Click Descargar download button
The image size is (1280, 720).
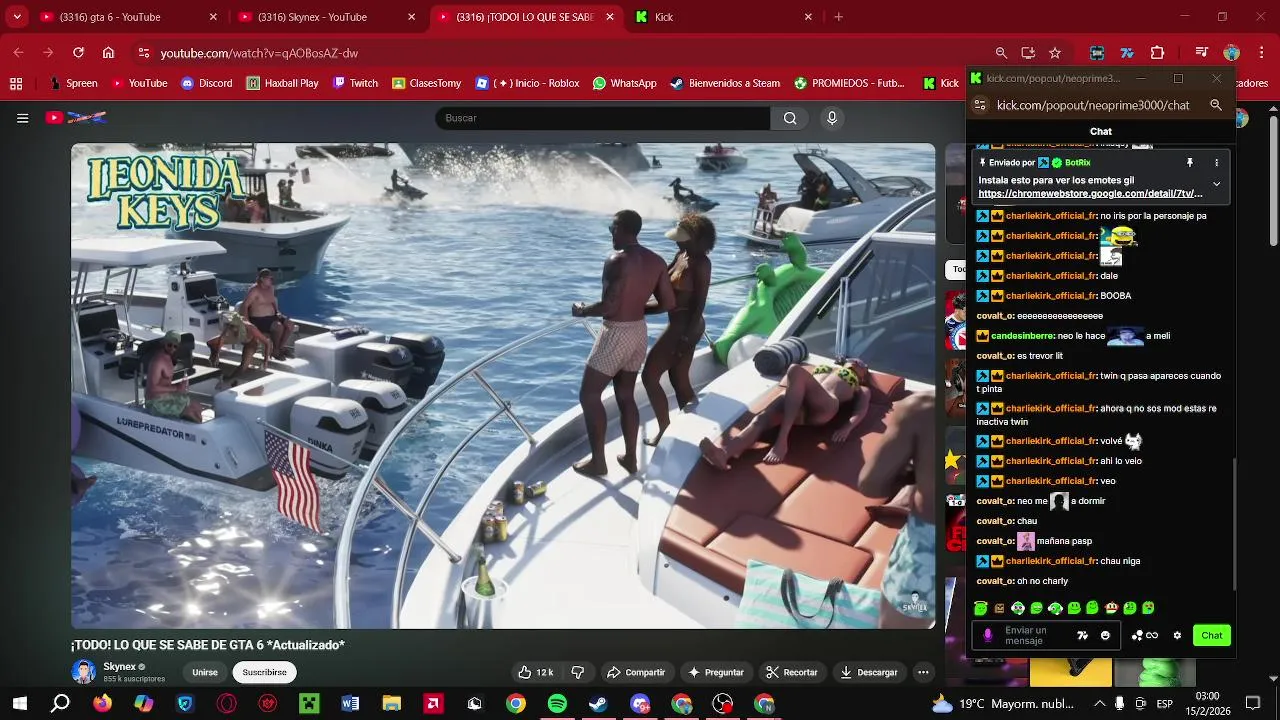[869, 672]
